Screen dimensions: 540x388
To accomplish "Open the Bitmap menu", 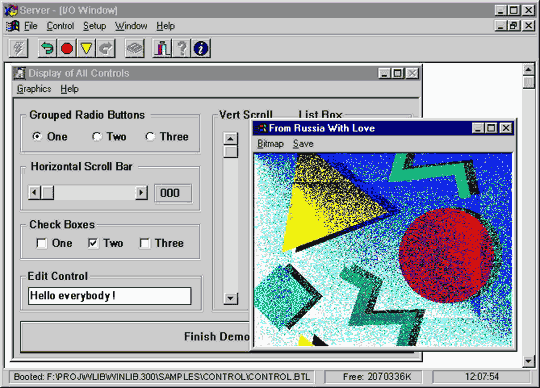I will [270, 144].
